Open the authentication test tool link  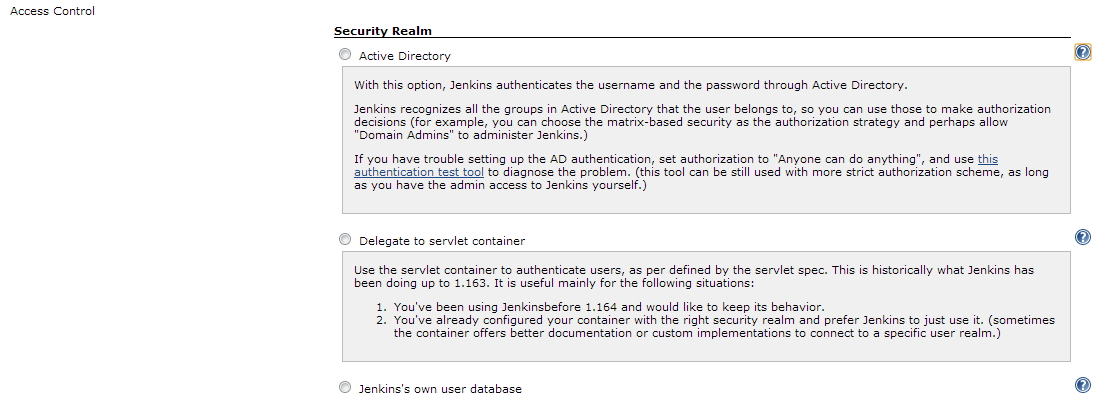point(676,166)
